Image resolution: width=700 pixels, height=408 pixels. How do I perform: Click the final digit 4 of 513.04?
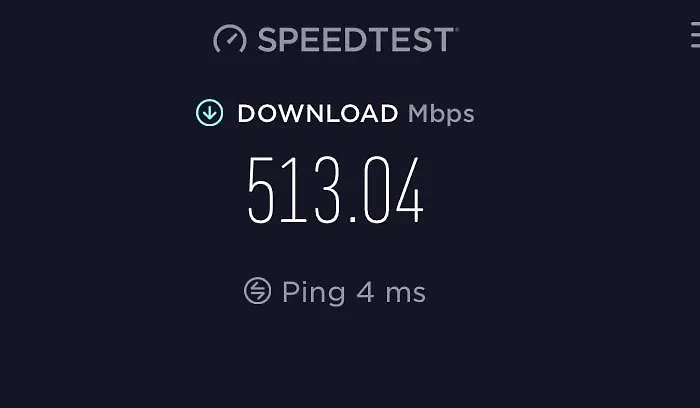tap(410, 190)
